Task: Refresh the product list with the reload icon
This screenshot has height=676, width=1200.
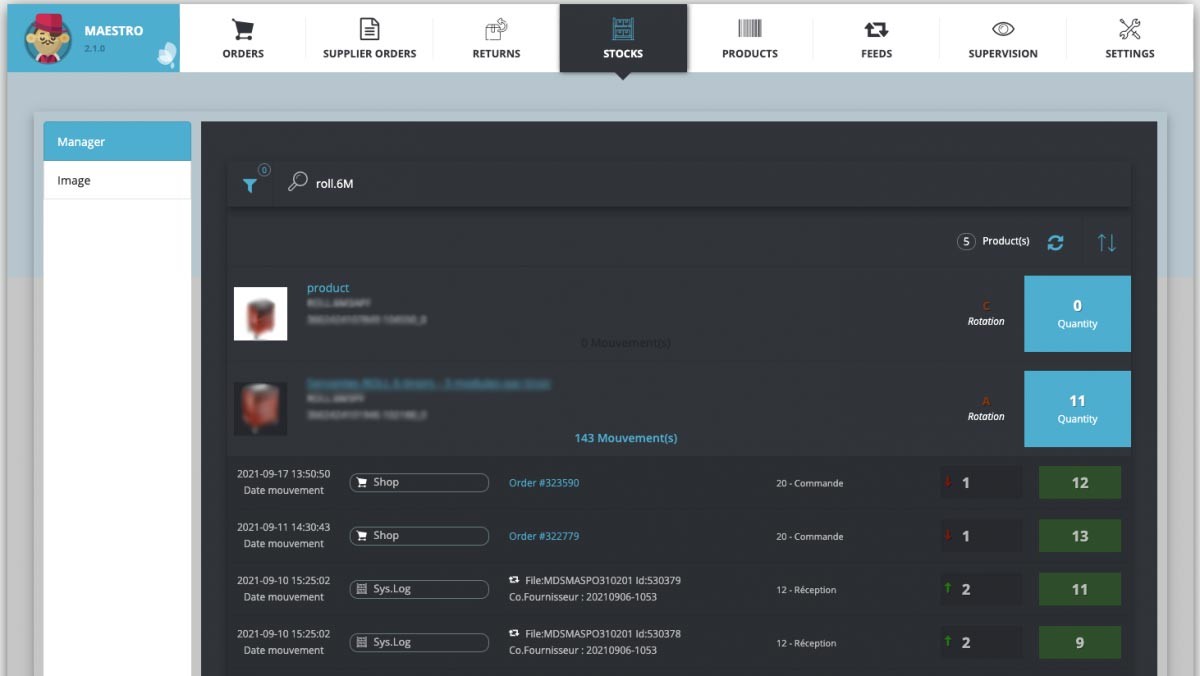Action: [1055, 242]
